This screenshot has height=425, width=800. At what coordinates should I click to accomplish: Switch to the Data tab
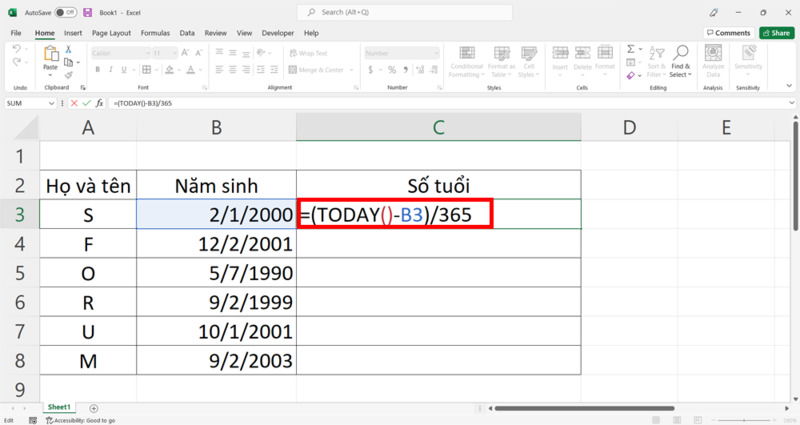pyautogui.click(x=187, y=33)
